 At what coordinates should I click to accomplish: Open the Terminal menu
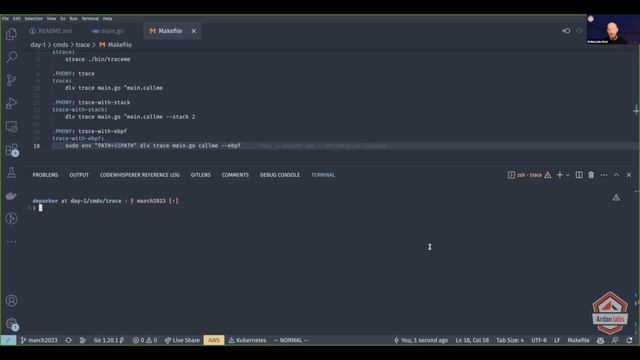(90, 18)
